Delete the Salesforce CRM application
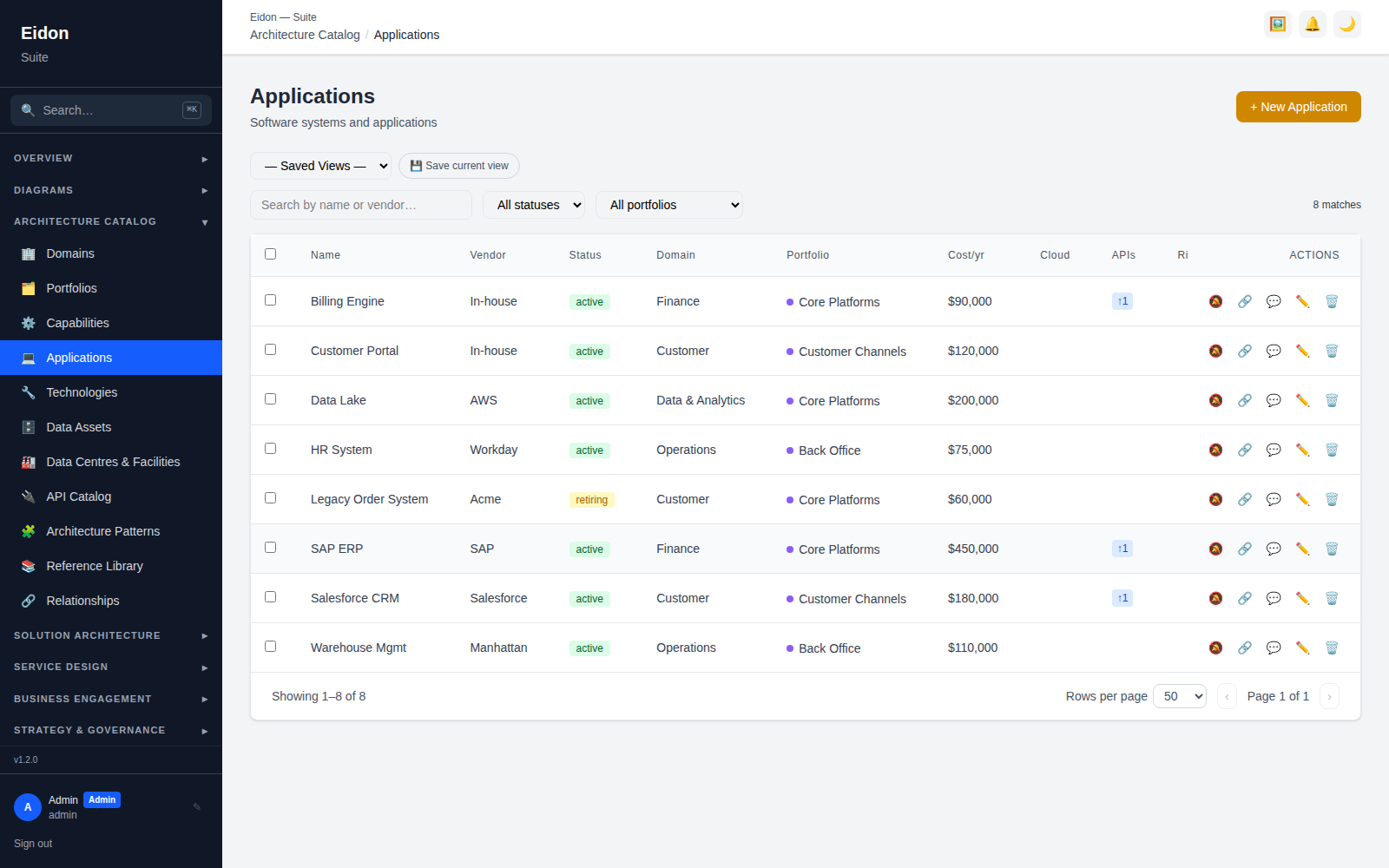 tap(1332, 598)
